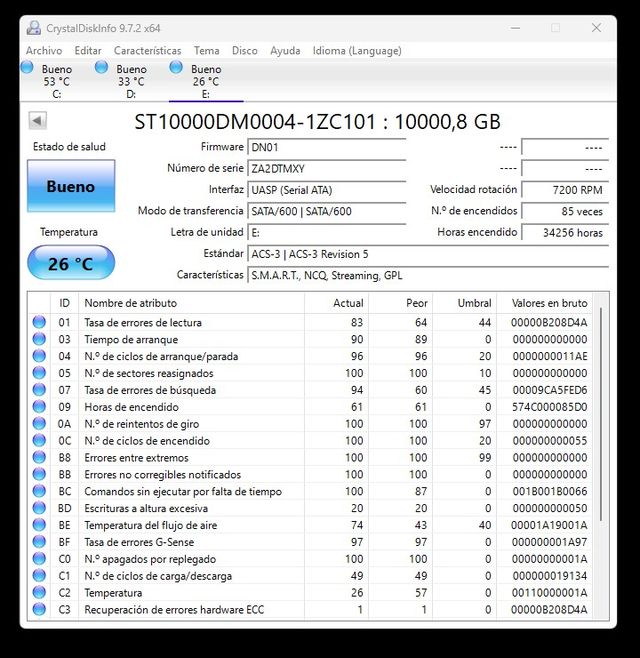Click status orb for ciclos de carga/descarga
640x658 pixels.
39,575
